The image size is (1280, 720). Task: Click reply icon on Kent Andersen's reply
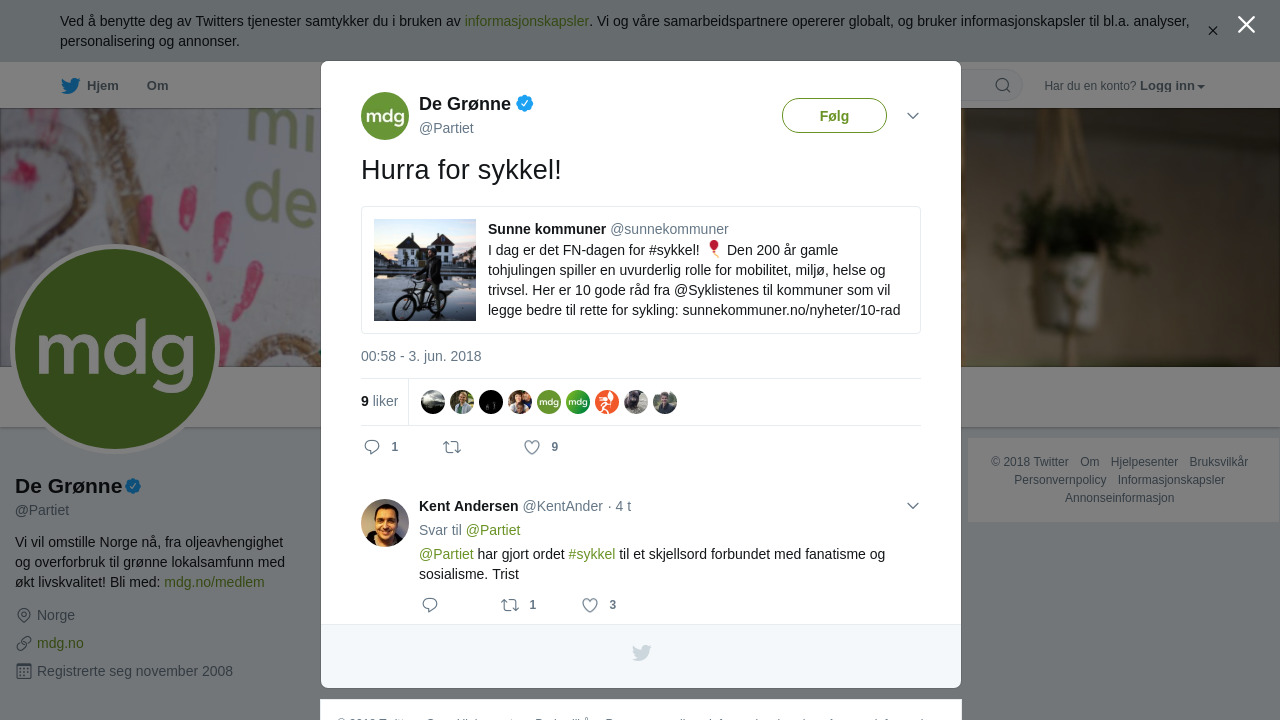430,605
